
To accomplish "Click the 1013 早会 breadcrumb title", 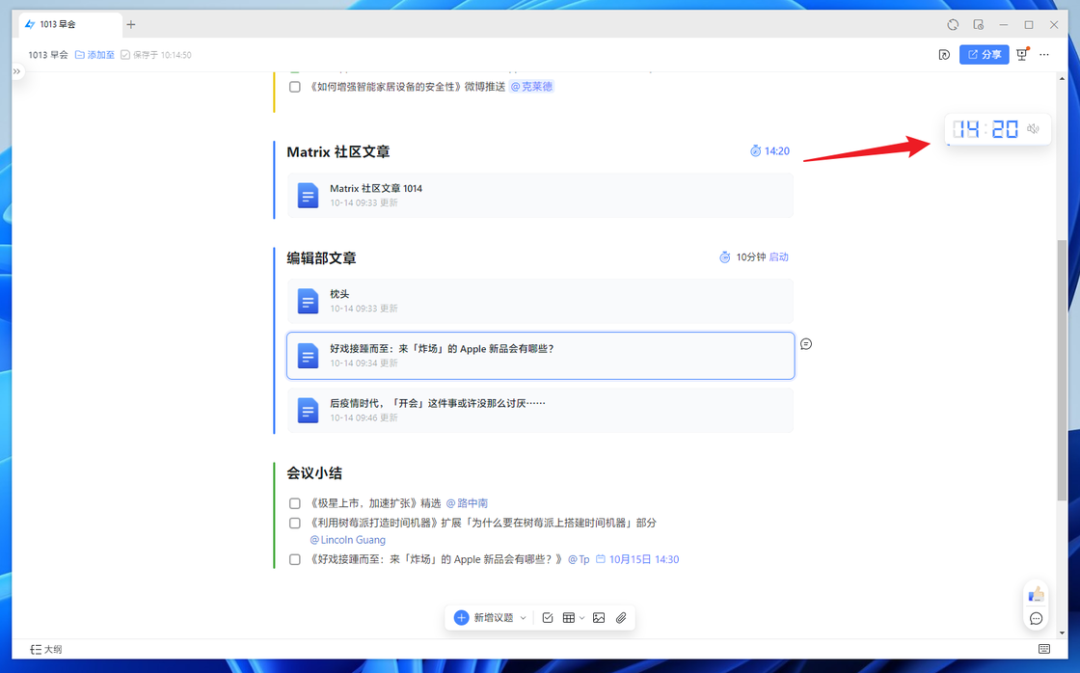I will pyautogui.click(x=48, y=54).
